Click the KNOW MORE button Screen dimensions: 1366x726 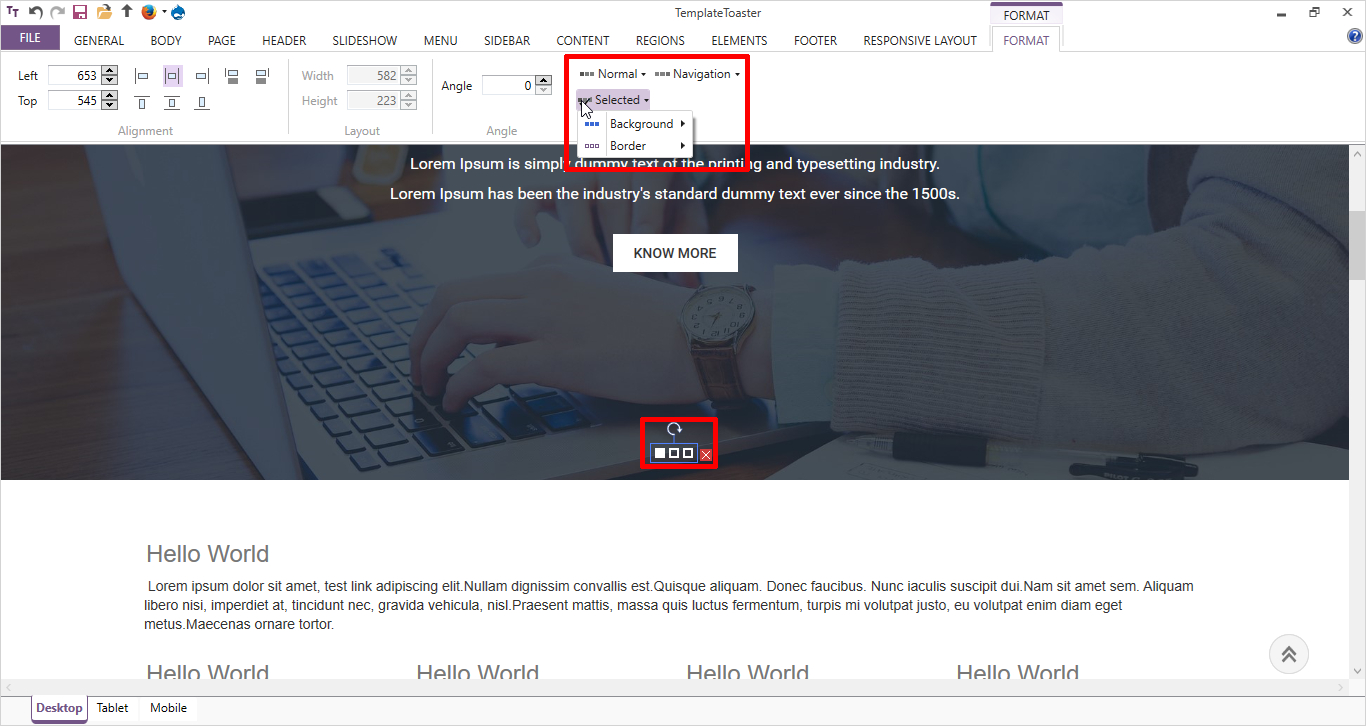pyautogui.click(x=675, y=253)
